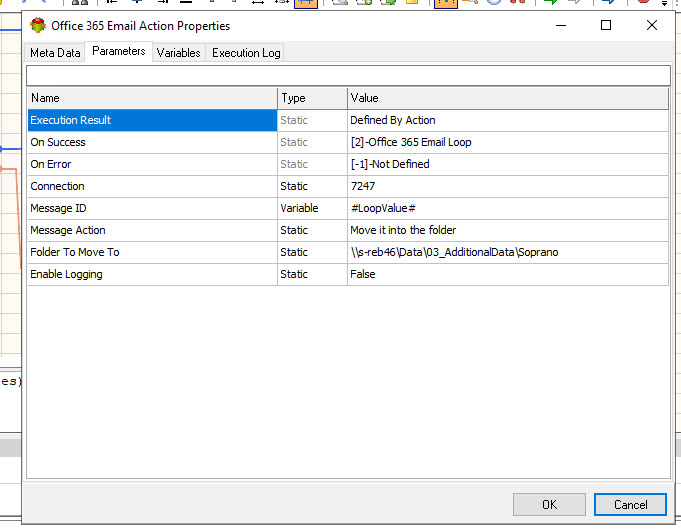The width and height of the screenshot is (681, 530).
Task: Click the Enable Logging value 'False'
Action: point(508,275)
